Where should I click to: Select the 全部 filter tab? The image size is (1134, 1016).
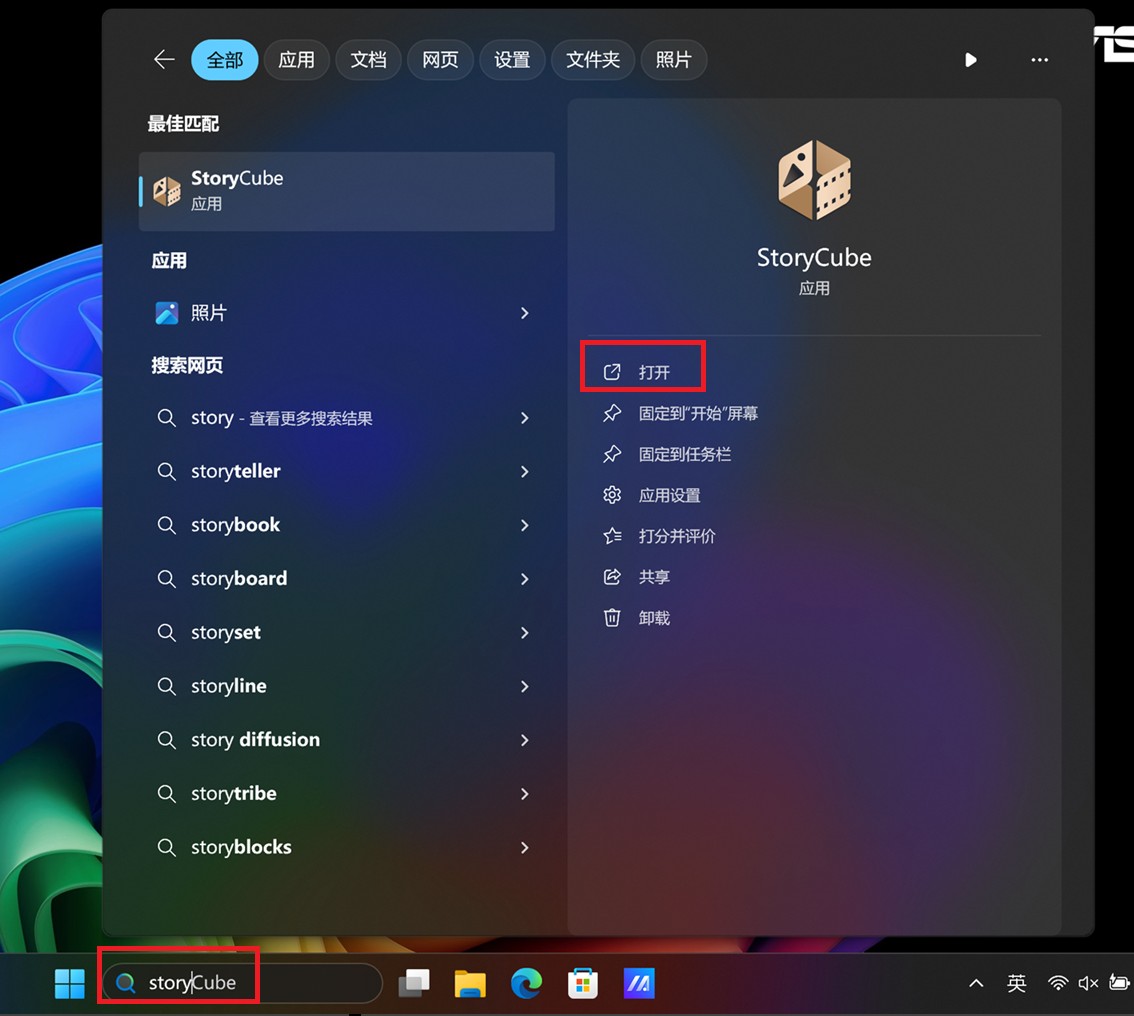(225, 60)
